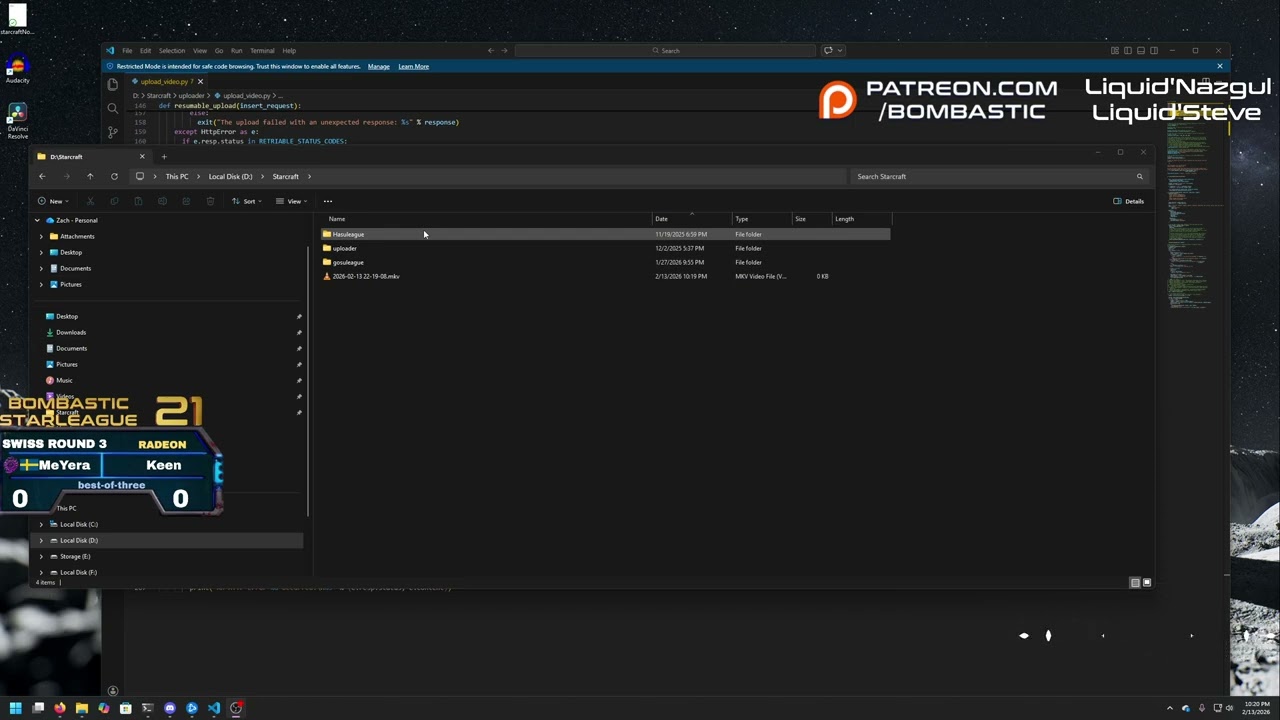Click the magnifier icon in Search Starcraft box
Viewport: 1280px width, 720px height.
click(1139, 176)
